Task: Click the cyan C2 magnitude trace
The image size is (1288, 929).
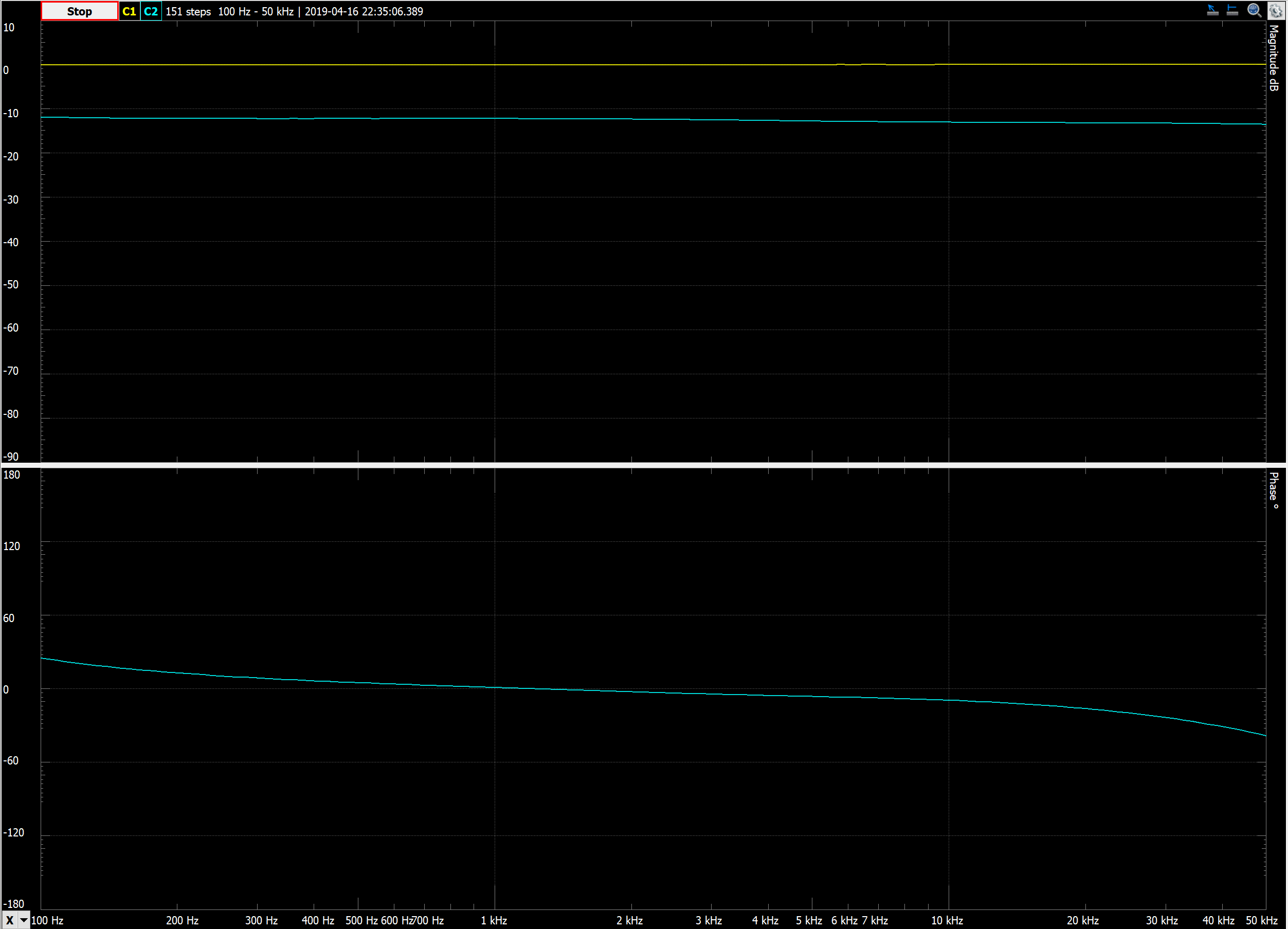Action: (568, 119)
